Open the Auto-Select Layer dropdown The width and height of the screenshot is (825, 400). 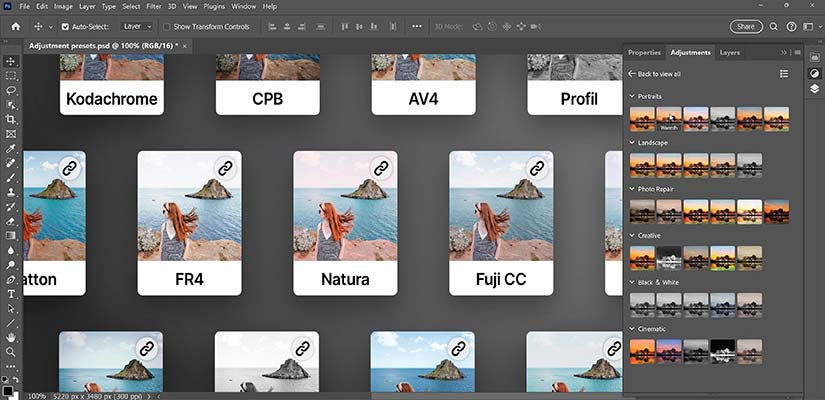[x=137, y=26]
